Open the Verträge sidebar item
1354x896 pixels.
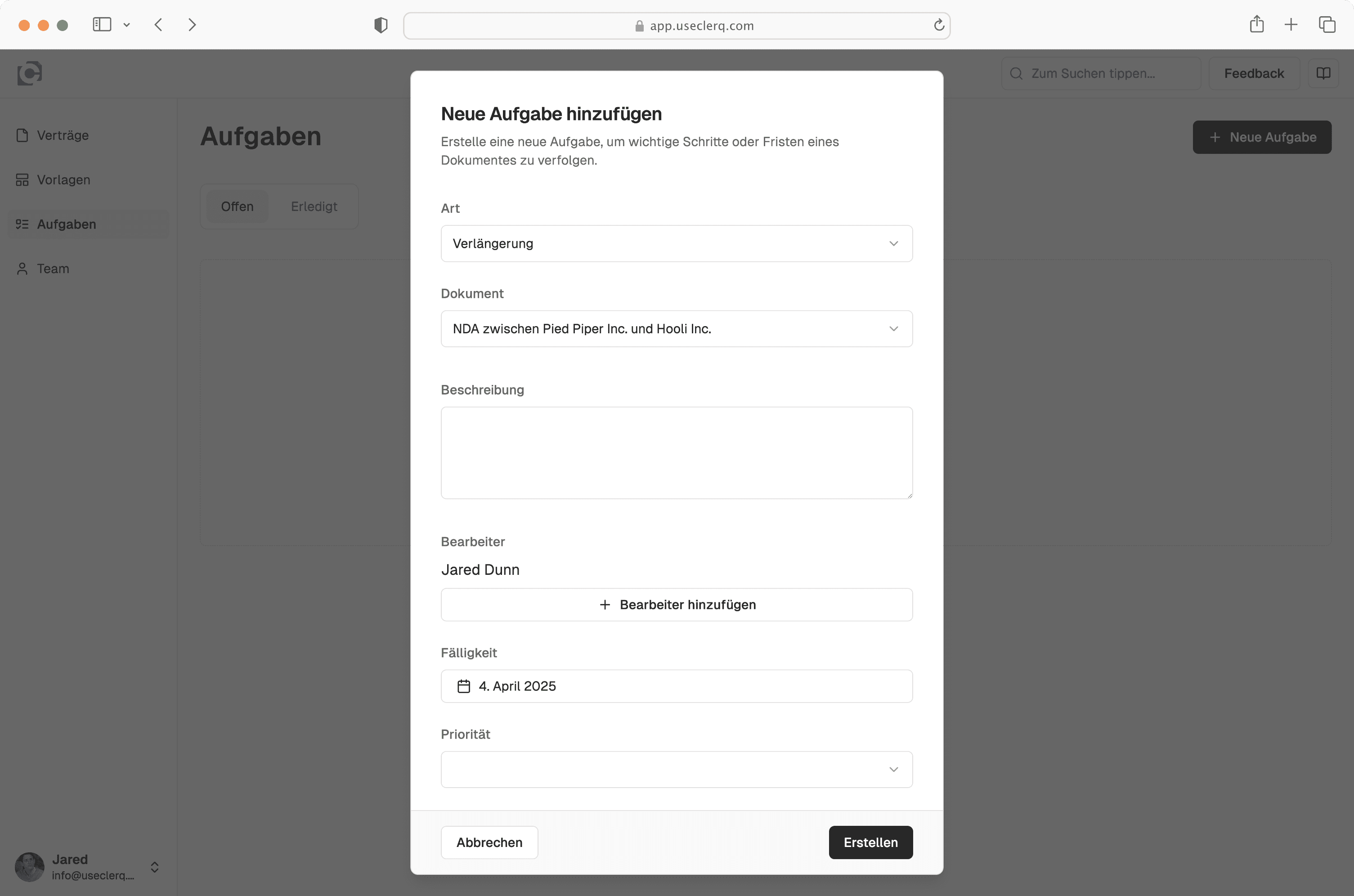[x=89, y=135]
